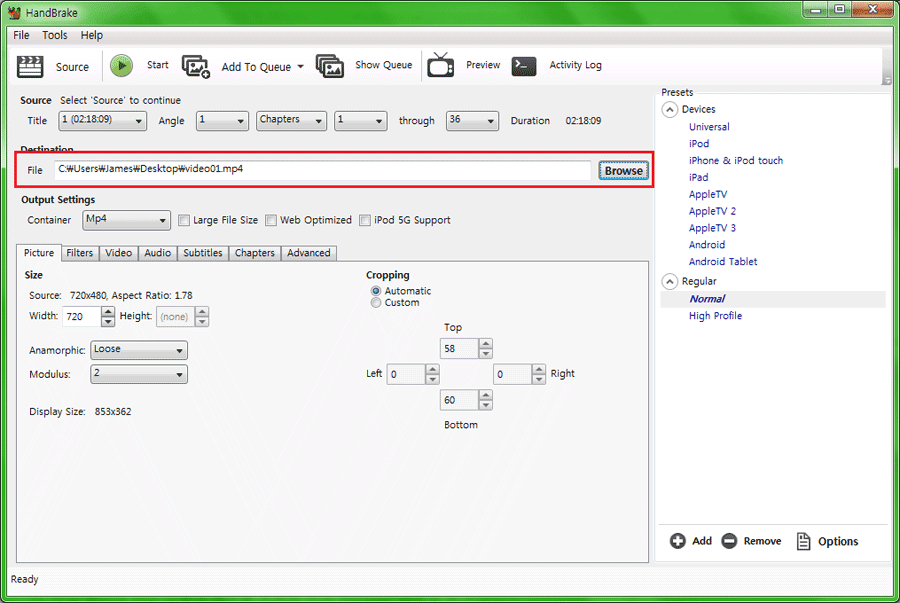Switch to the Audio tab
Image resolution: width=900 pixels, height=603 pixels.
[157, 253]
